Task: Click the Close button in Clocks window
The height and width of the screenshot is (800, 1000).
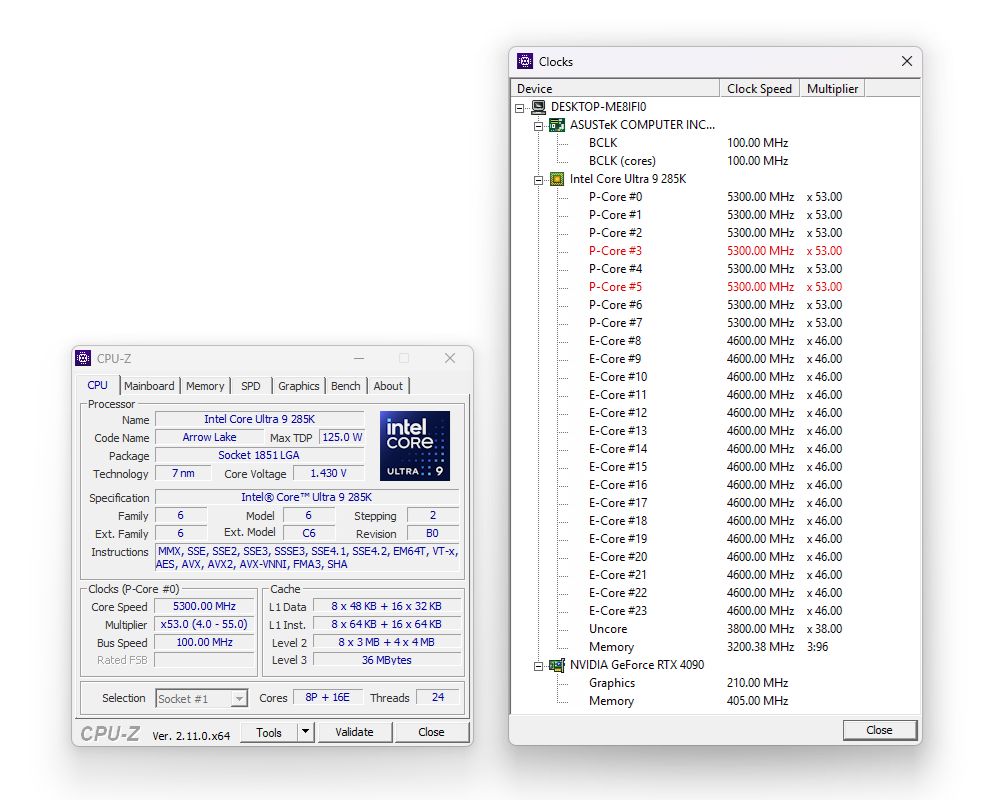Action: 879,730
